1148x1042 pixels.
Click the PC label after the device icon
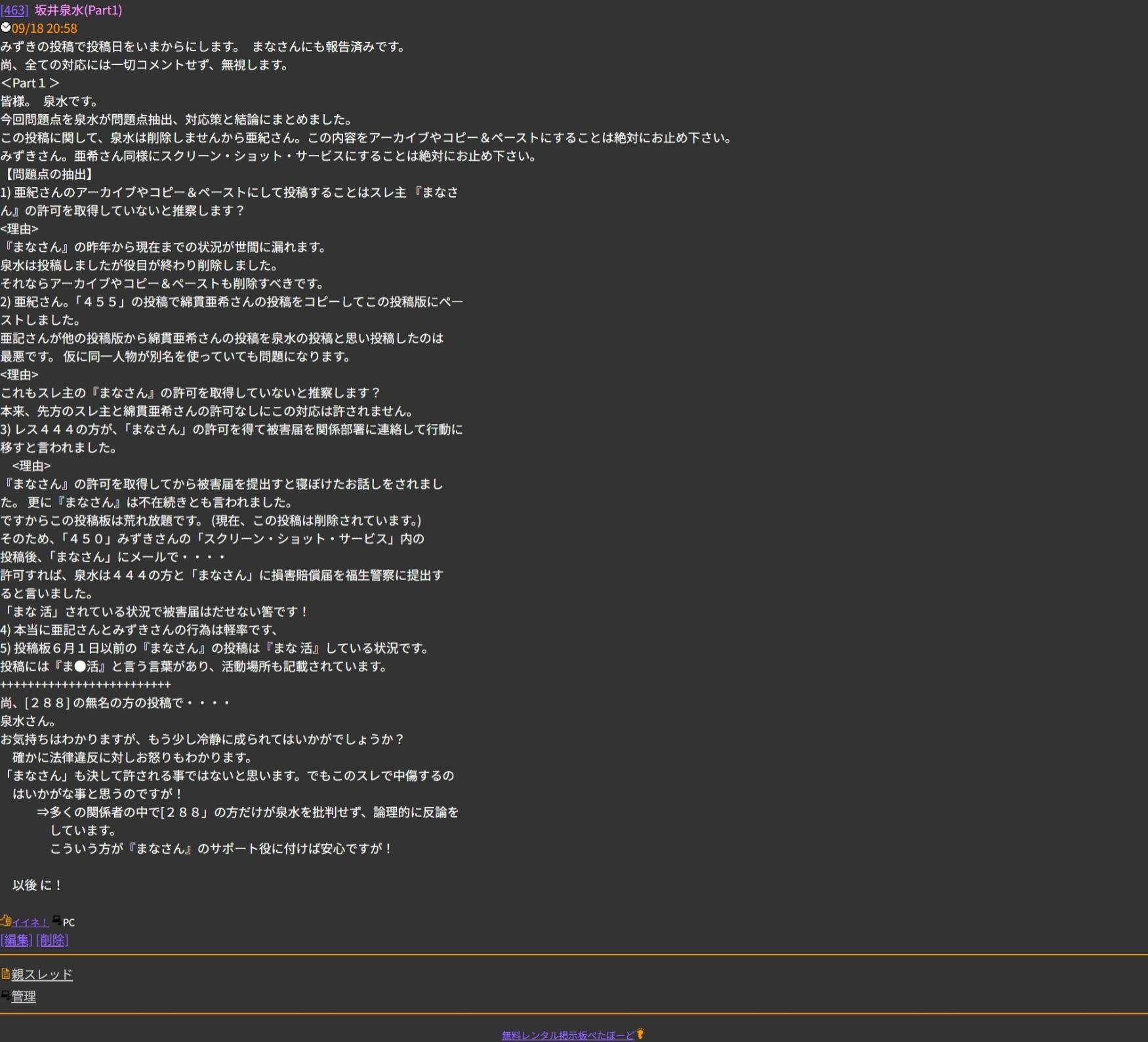point(69,922)
